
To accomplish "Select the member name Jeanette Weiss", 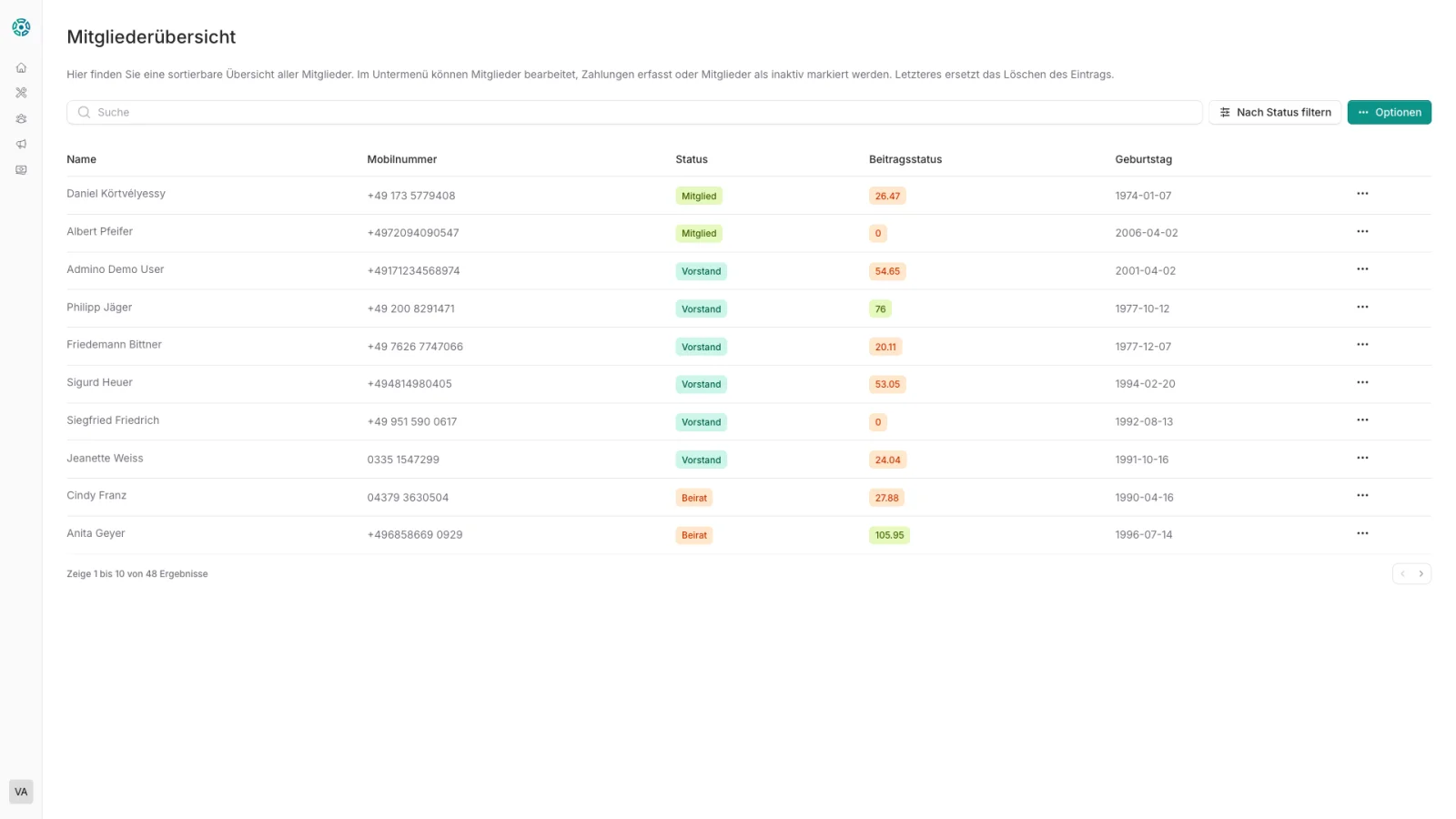I will point(105,459).
